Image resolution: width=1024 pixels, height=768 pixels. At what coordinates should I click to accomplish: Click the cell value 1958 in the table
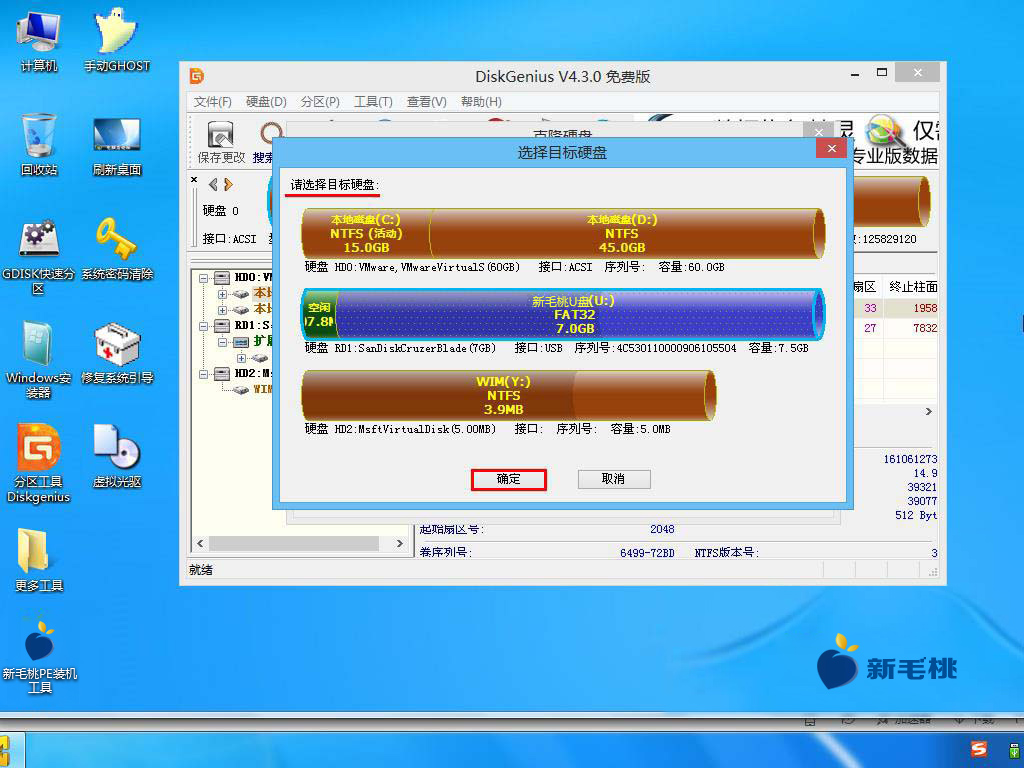pos(925,308)
